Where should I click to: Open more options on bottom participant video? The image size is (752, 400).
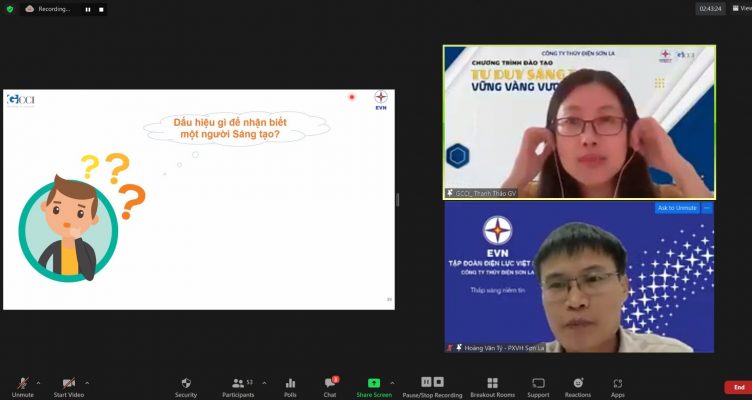707,208
